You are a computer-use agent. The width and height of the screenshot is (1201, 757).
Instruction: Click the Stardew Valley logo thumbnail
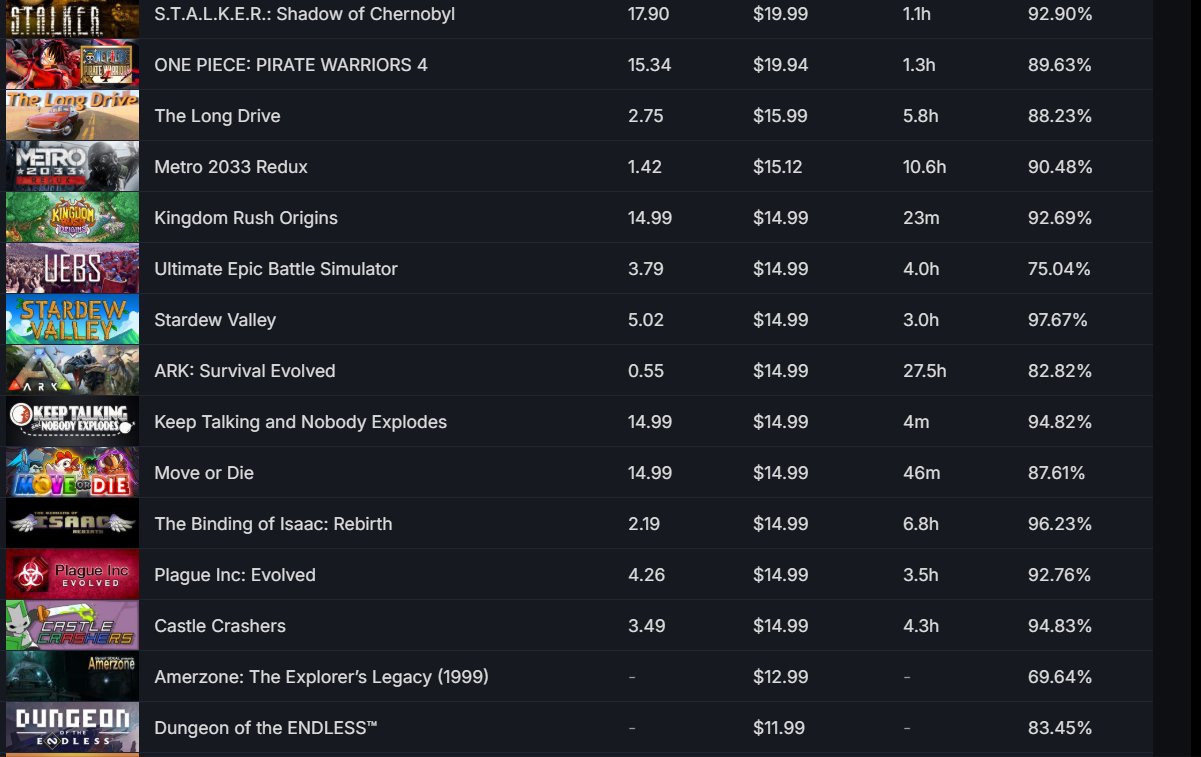tap(72, 320)
